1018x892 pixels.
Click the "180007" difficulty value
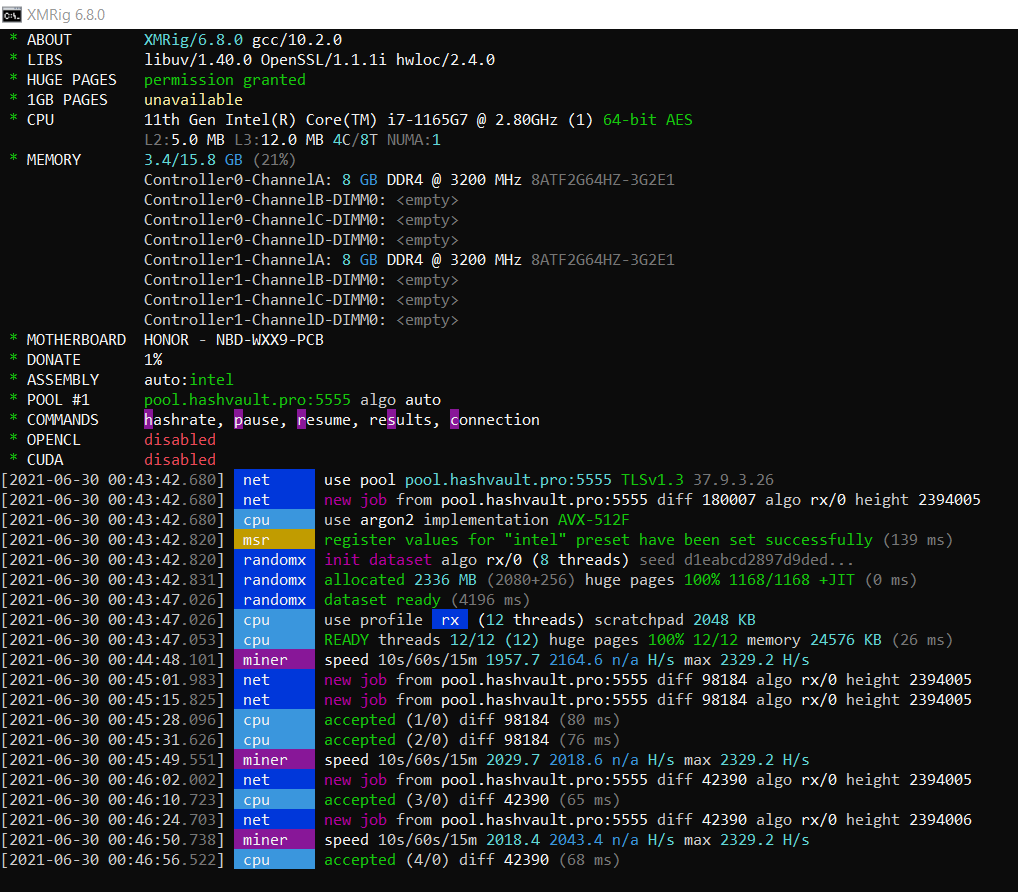729,500
